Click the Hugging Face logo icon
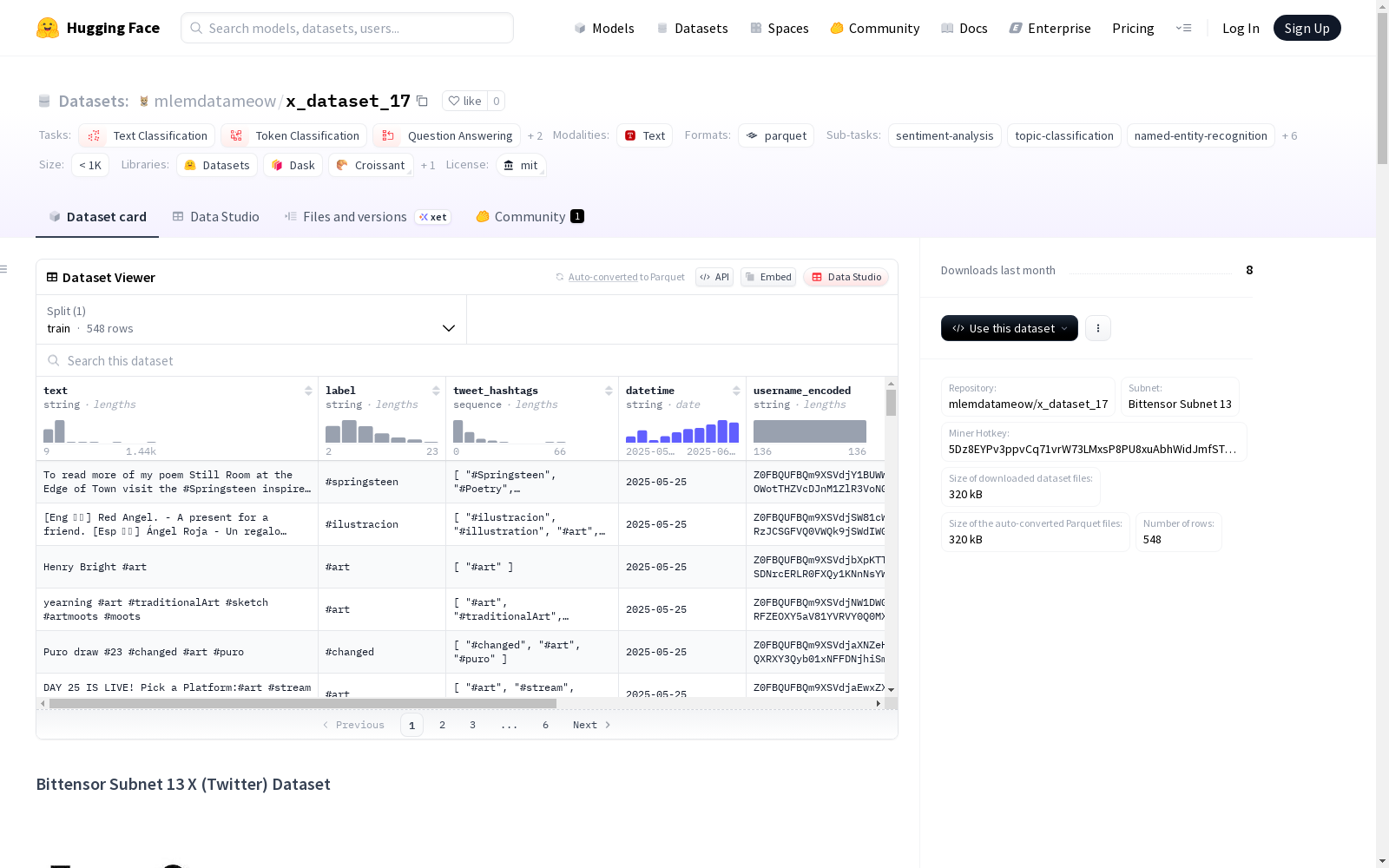 48,28
